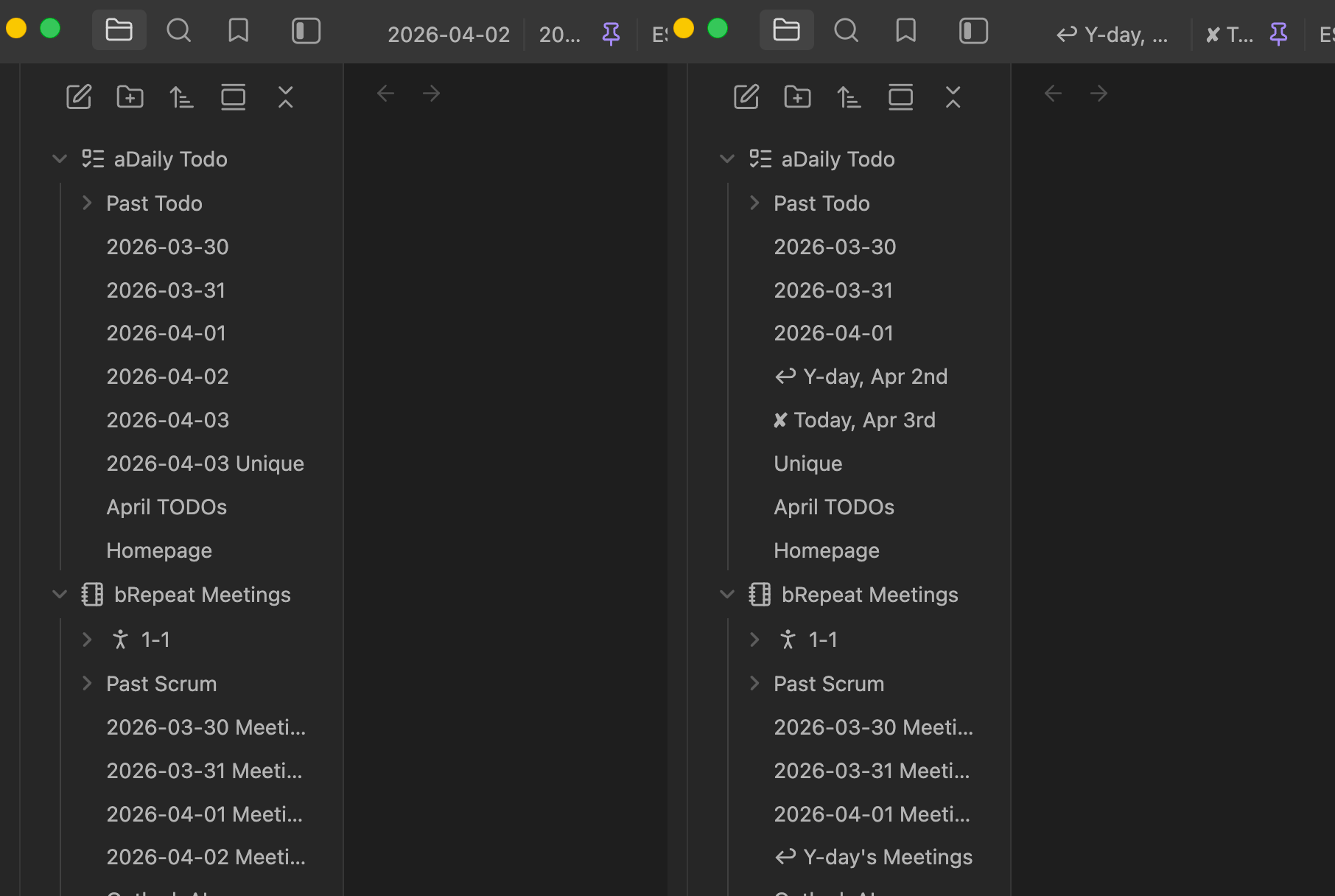Switch to the '✘ T...' tab in right window
This screenshot has height=896, width=1335.
coord(1229,35)
